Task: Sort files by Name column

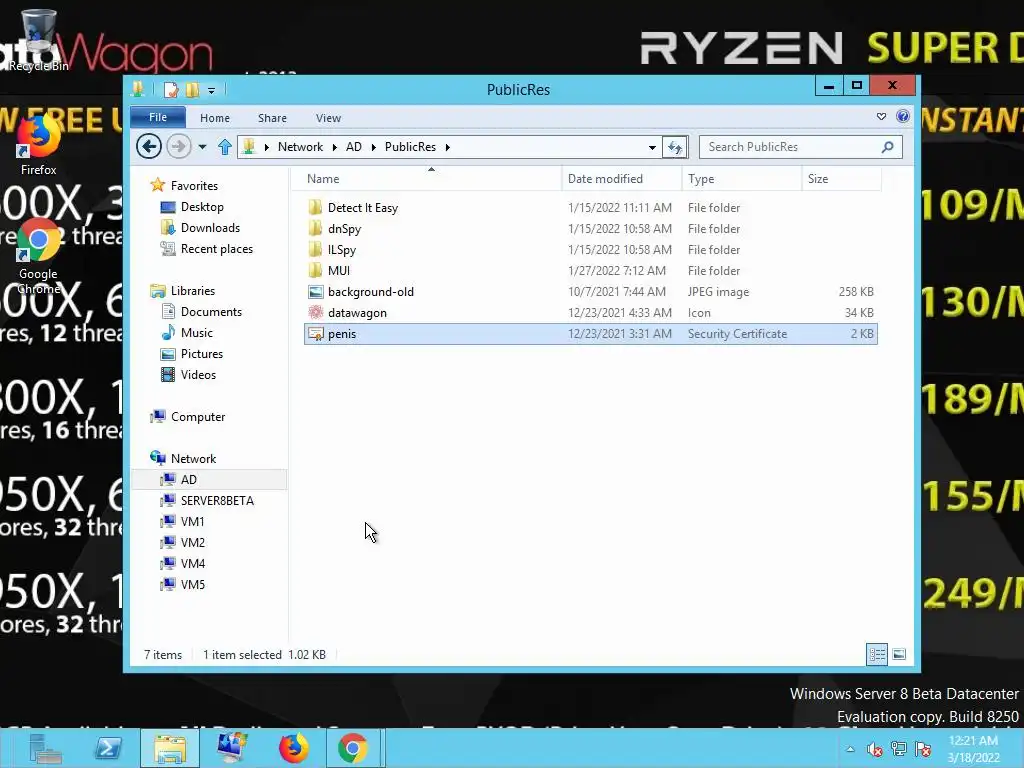Action: (x=425, y=179)
